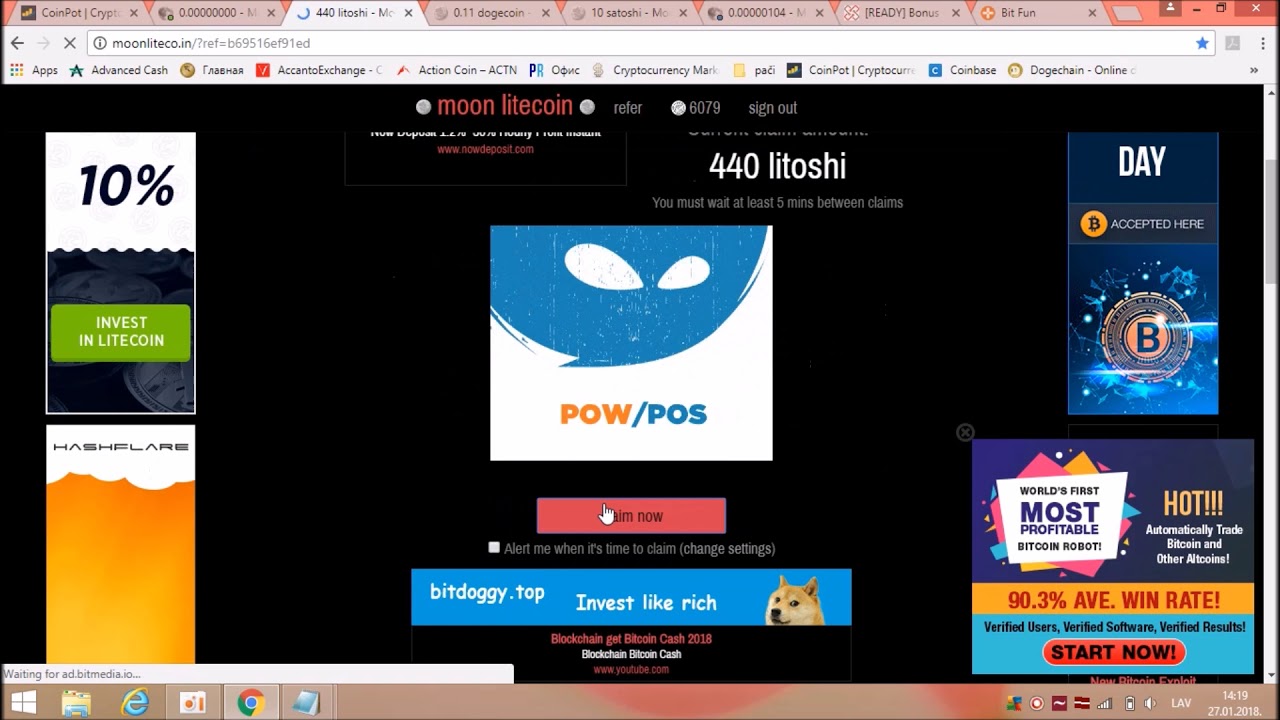Open the volume speaker tray icon
This screenshot has height=720, width=1280.
coord(1150,704)
